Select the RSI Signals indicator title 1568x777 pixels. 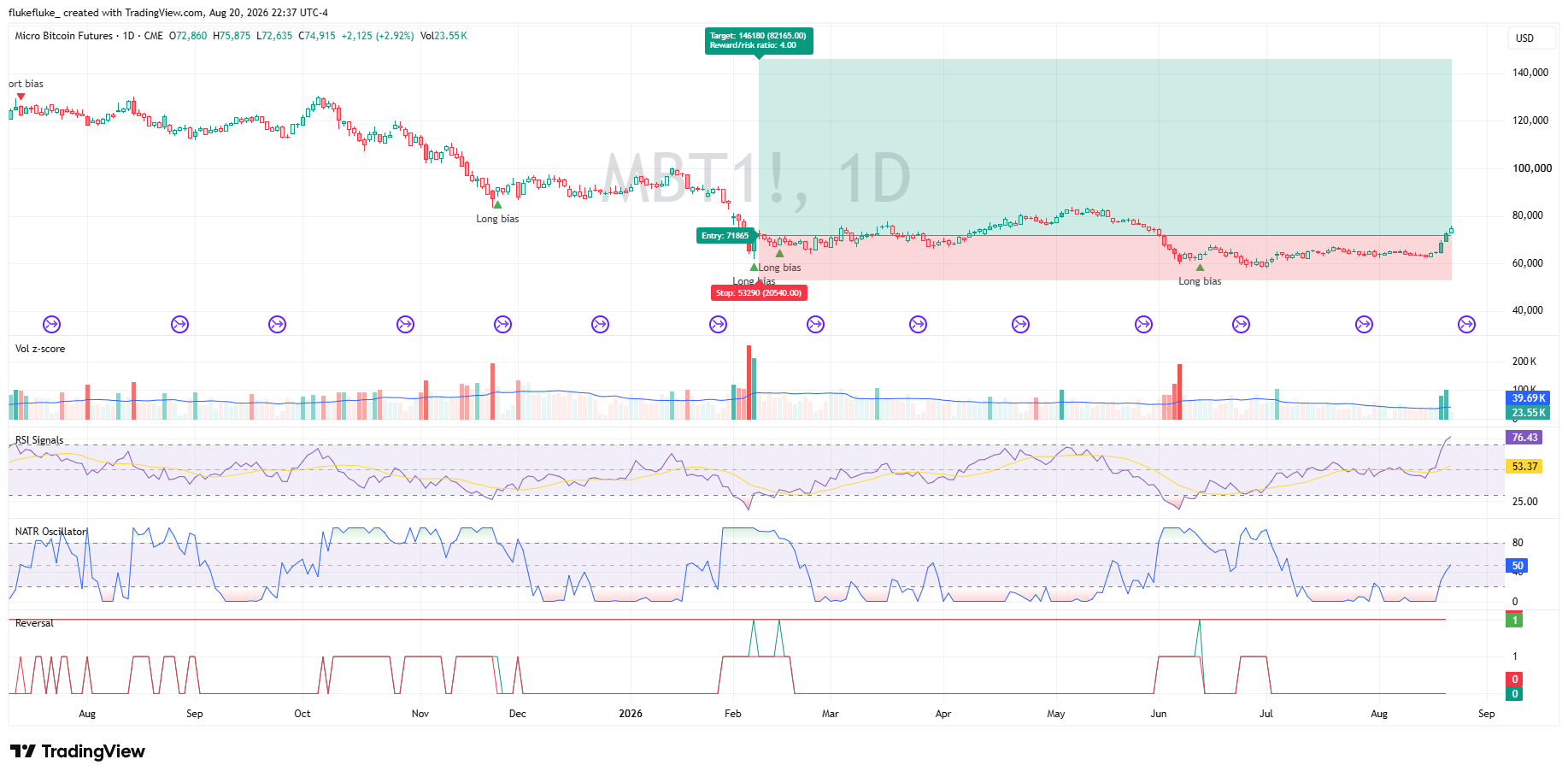[39, 440]
